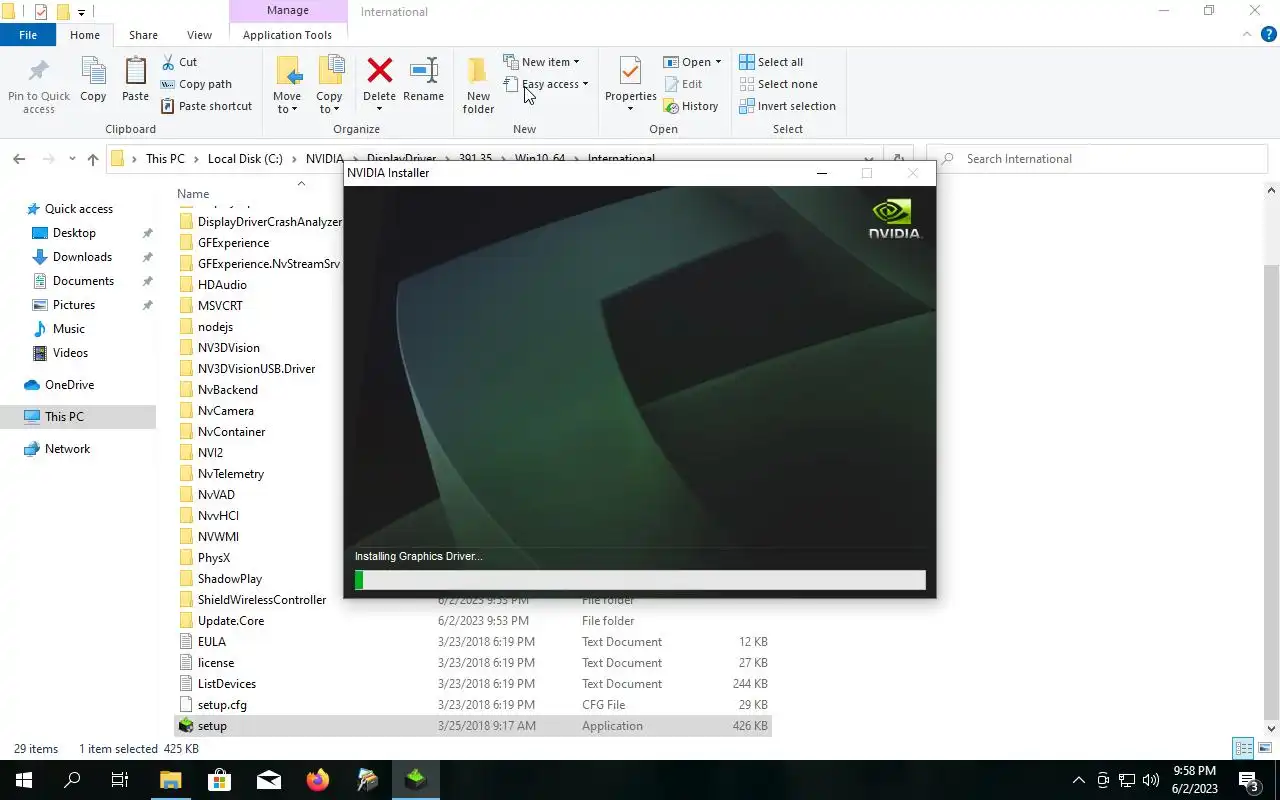Expand the Open dropdown arrow
Screen dimensions: 1280x800
pyautogui.click(x=718, y=62)
